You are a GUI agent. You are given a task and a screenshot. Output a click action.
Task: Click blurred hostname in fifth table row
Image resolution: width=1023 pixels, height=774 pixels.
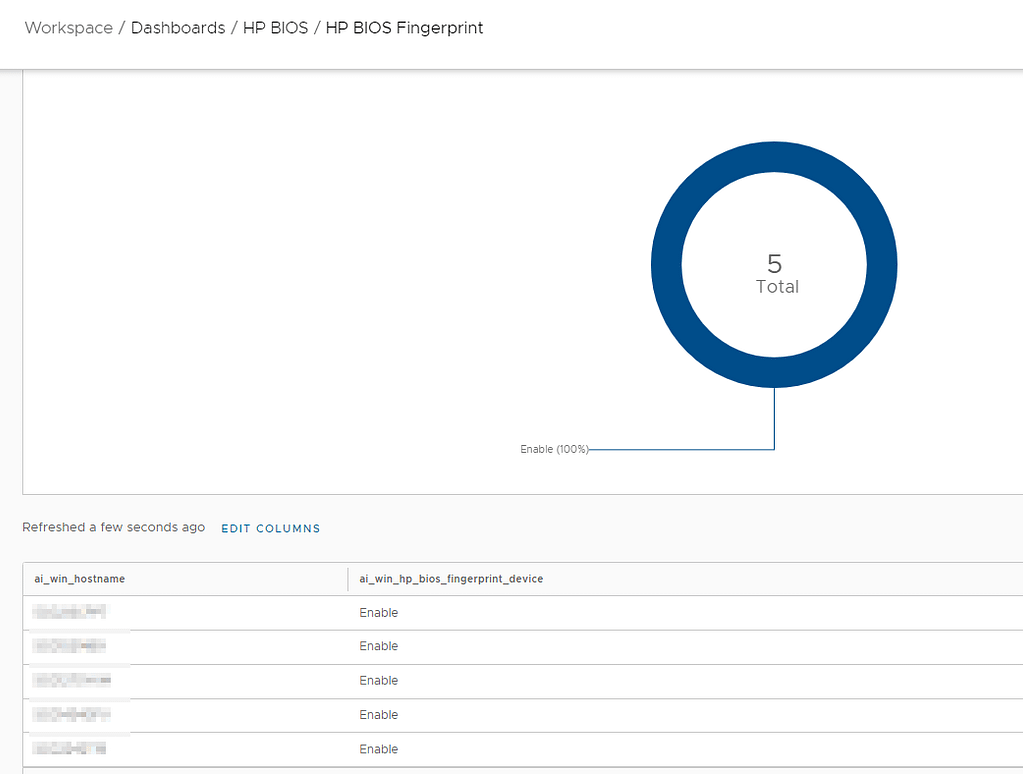pyautogui.click(x=69, y=749)
